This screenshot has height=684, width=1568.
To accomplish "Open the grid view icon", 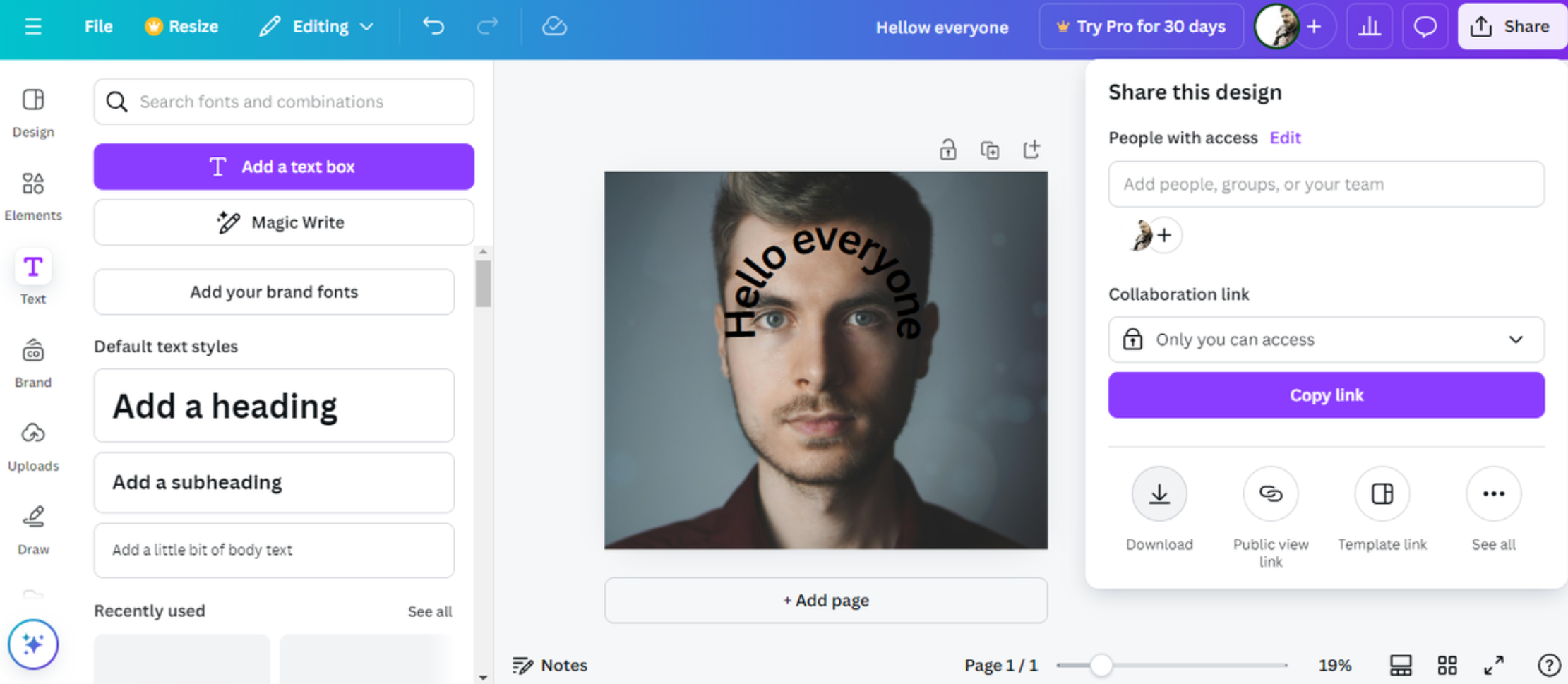I will (x=1447, y=665).
